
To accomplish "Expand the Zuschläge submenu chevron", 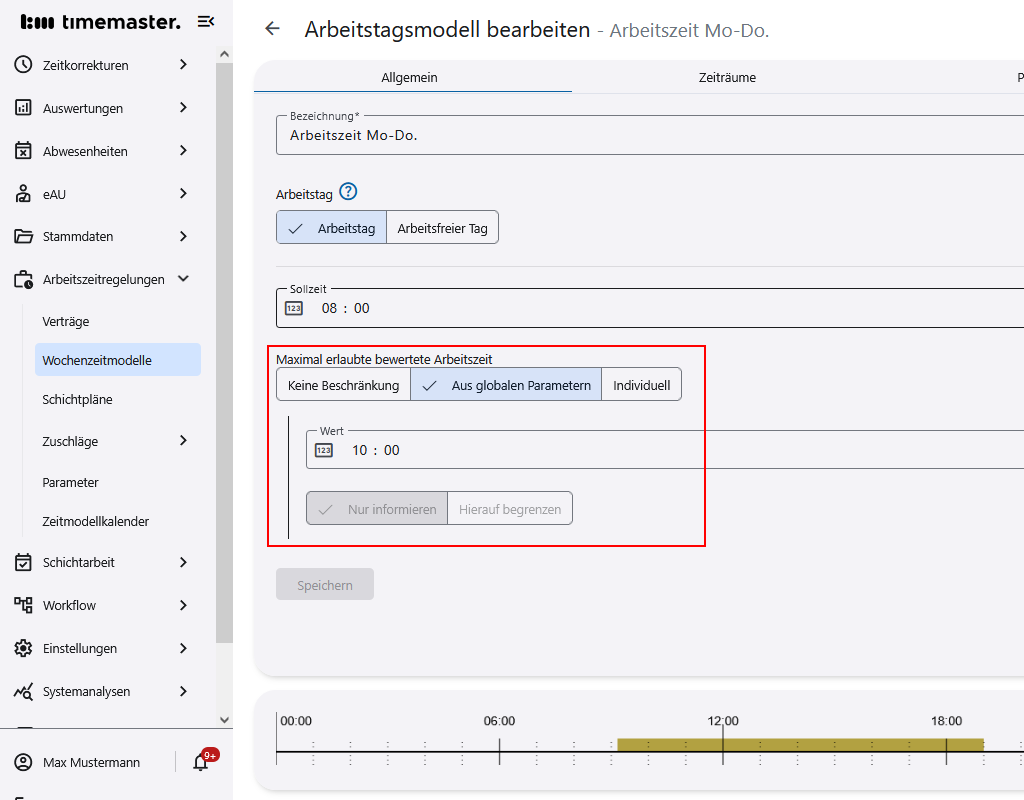I will [183, 441].
